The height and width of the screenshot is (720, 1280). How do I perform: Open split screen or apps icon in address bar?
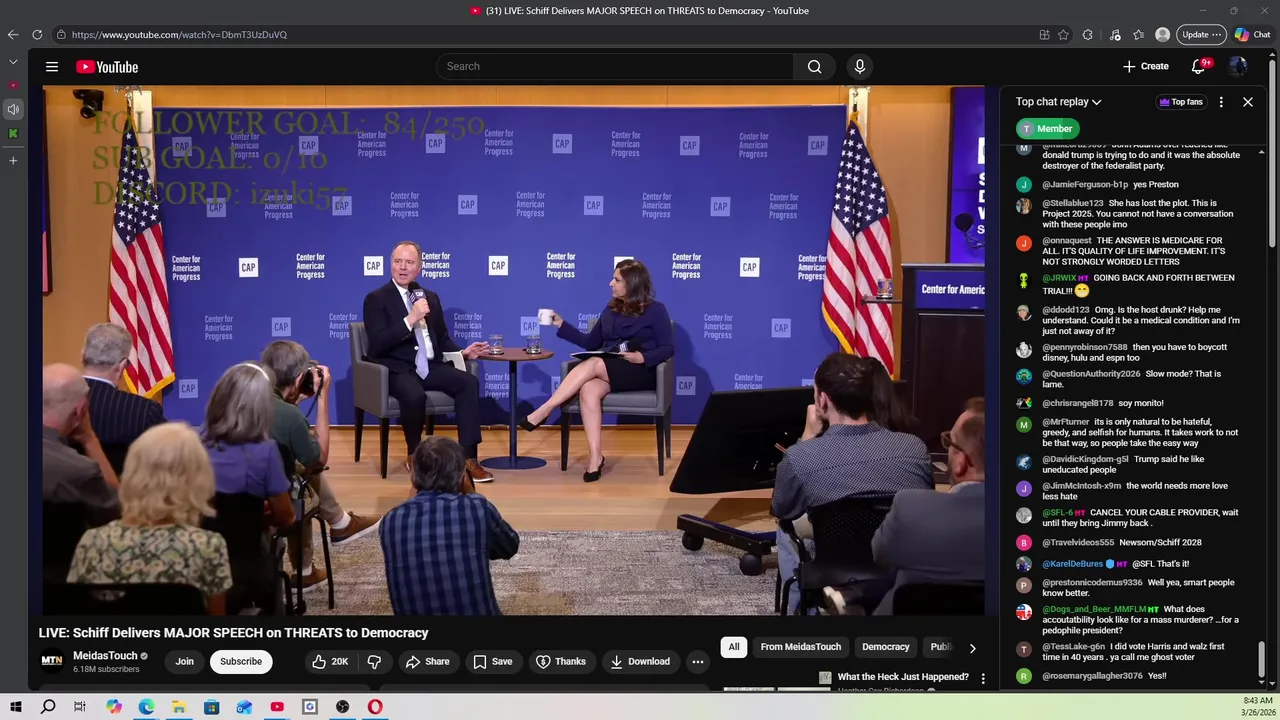[x=1044, y=35]
